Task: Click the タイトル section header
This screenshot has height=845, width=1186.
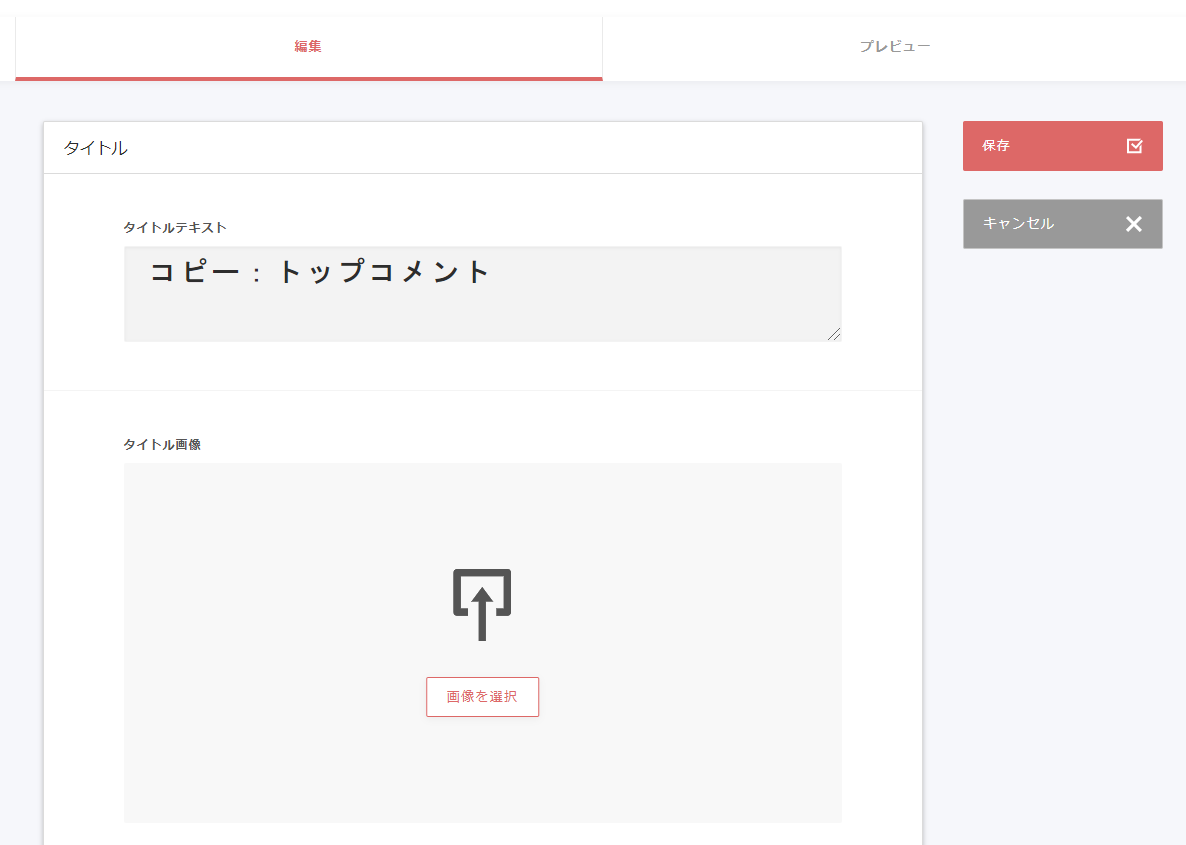Action: coord(96,149)
